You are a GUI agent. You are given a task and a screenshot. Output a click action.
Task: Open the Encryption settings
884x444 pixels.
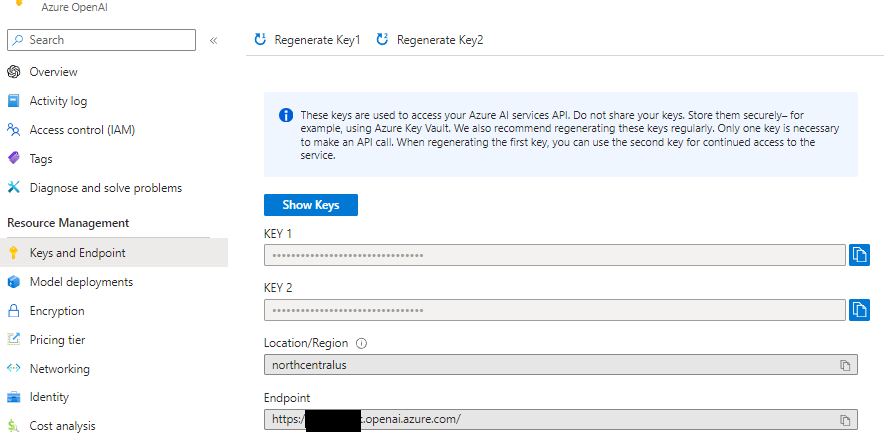(x=57, y=311)
